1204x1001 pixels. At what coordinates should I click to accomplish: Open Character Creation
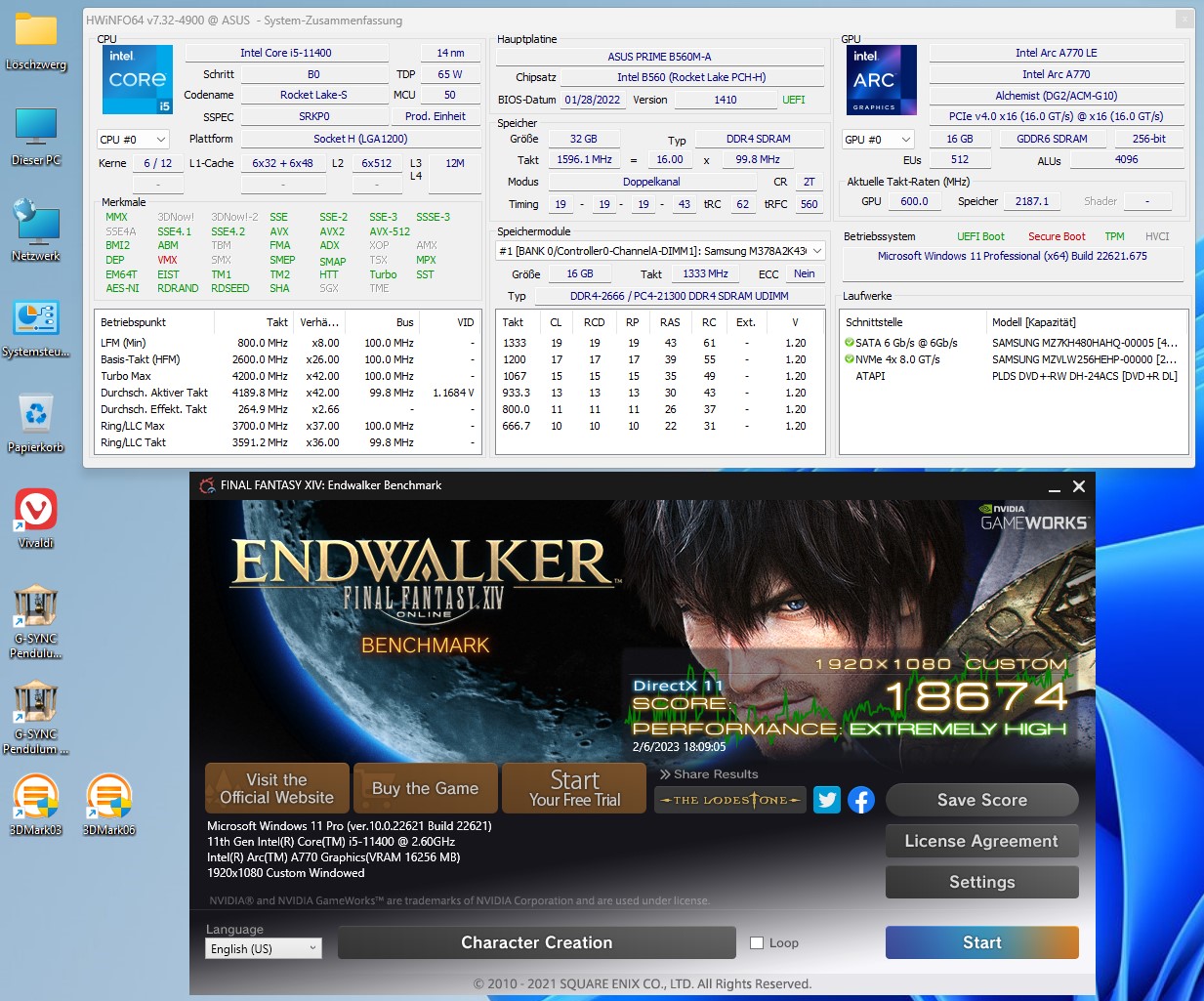pos(537,942)
